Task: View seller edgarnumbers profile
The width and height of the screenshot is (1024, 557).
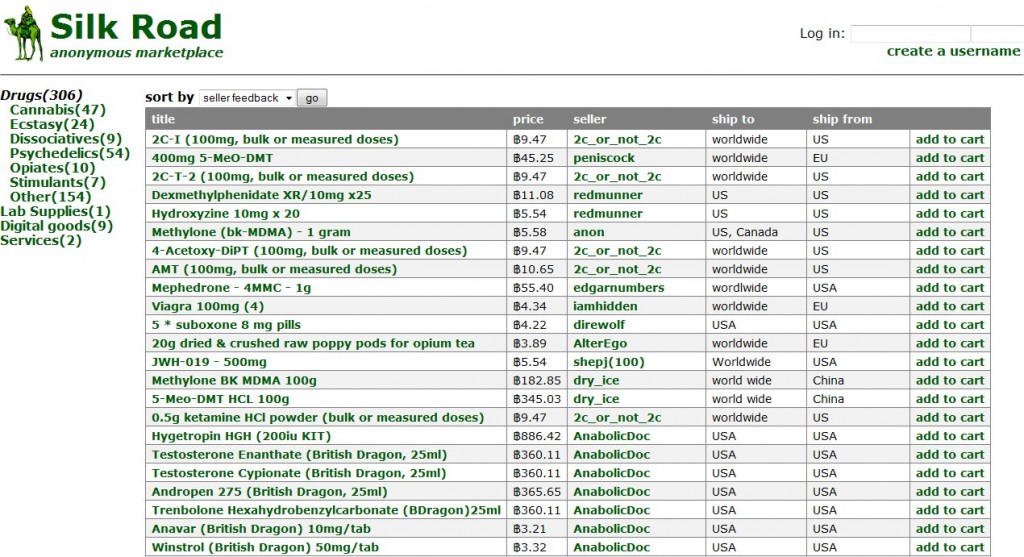Action: click(x=618, y=287)
